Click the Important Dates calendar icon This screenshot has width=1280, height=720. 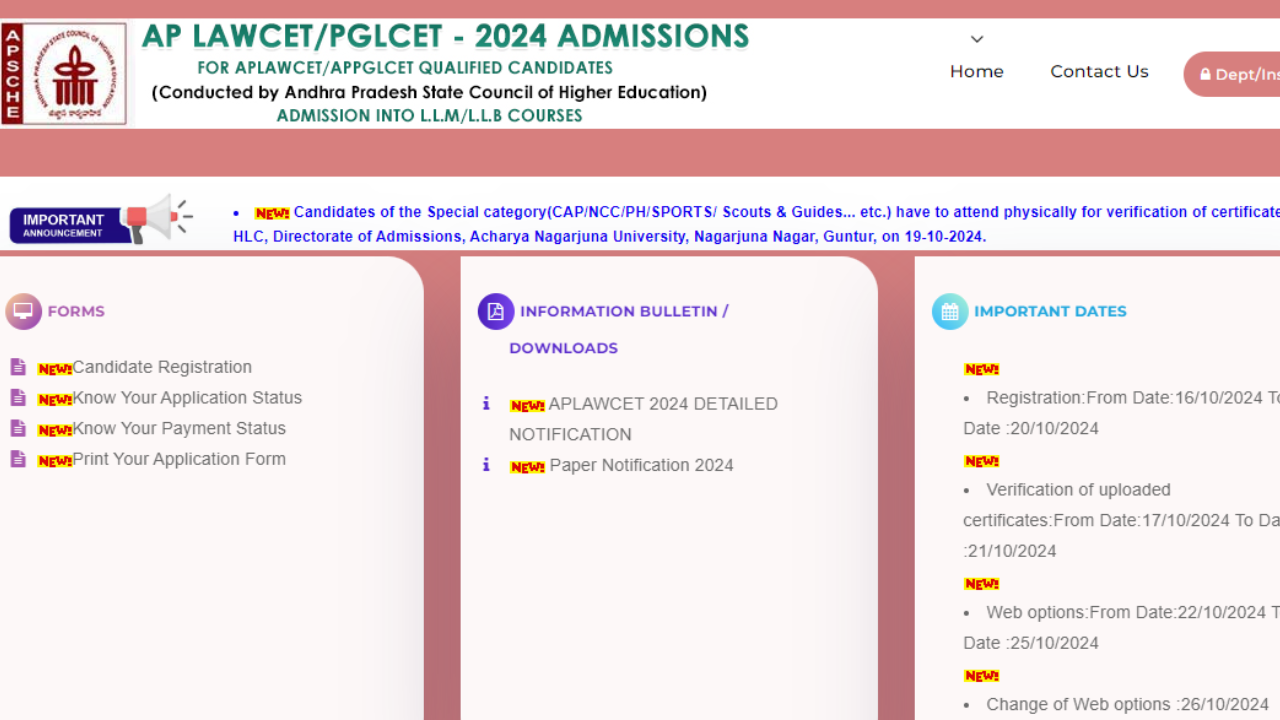(950, 311)
